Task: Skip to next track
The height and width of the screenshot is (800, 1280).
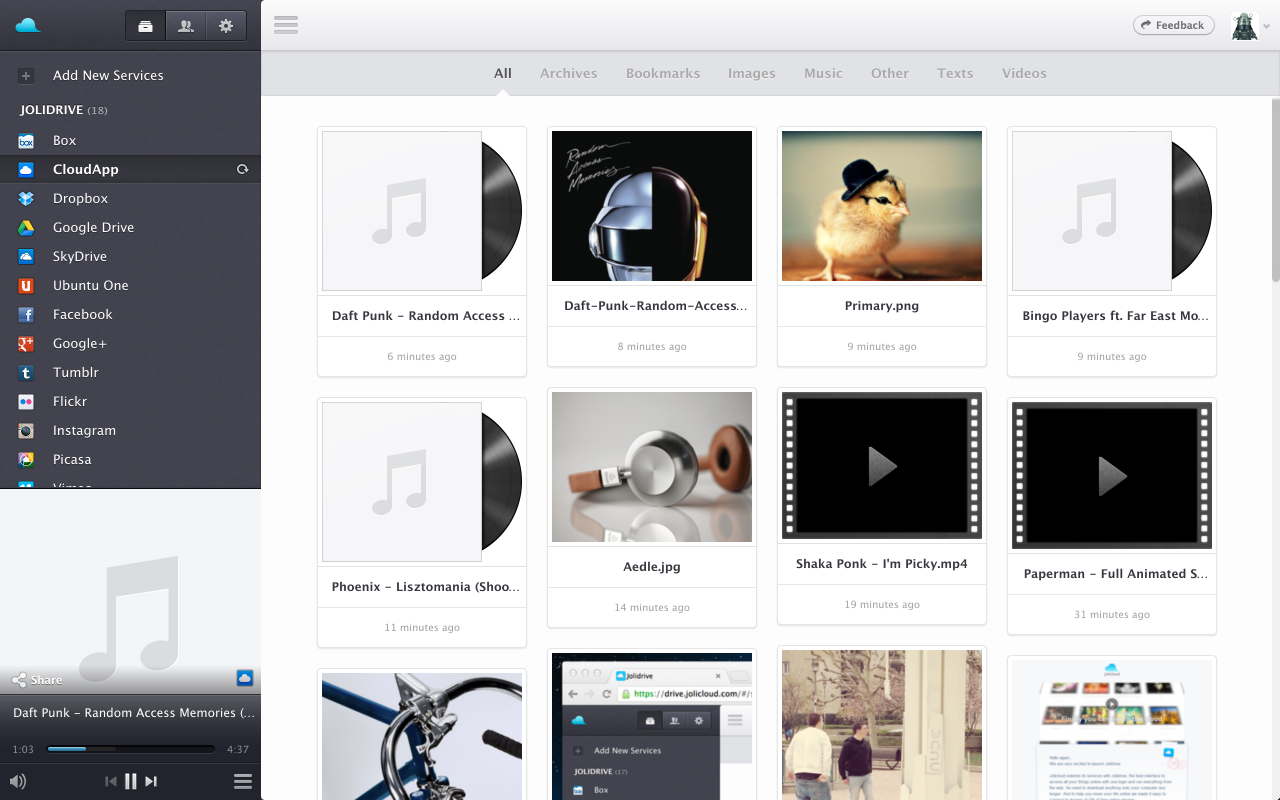Action: pos(151,781)
